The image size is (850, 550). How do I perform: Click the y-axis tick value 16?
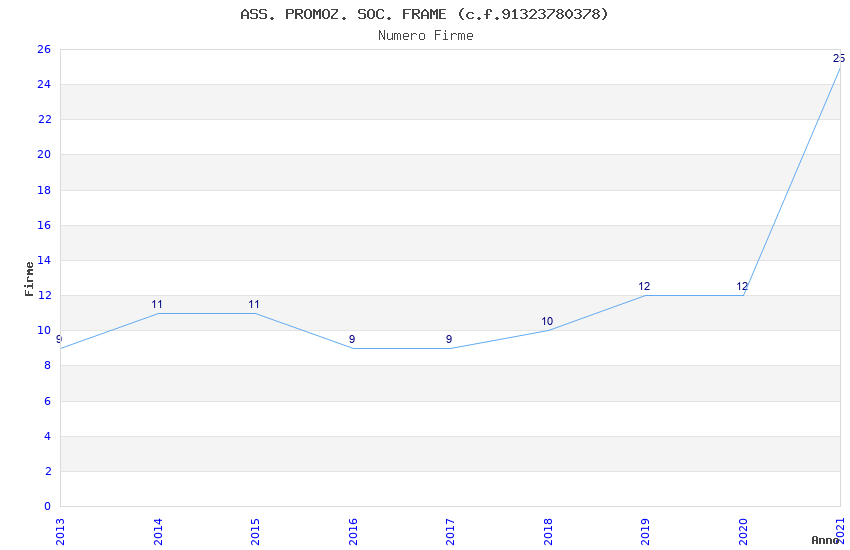[x=44, y=225]
